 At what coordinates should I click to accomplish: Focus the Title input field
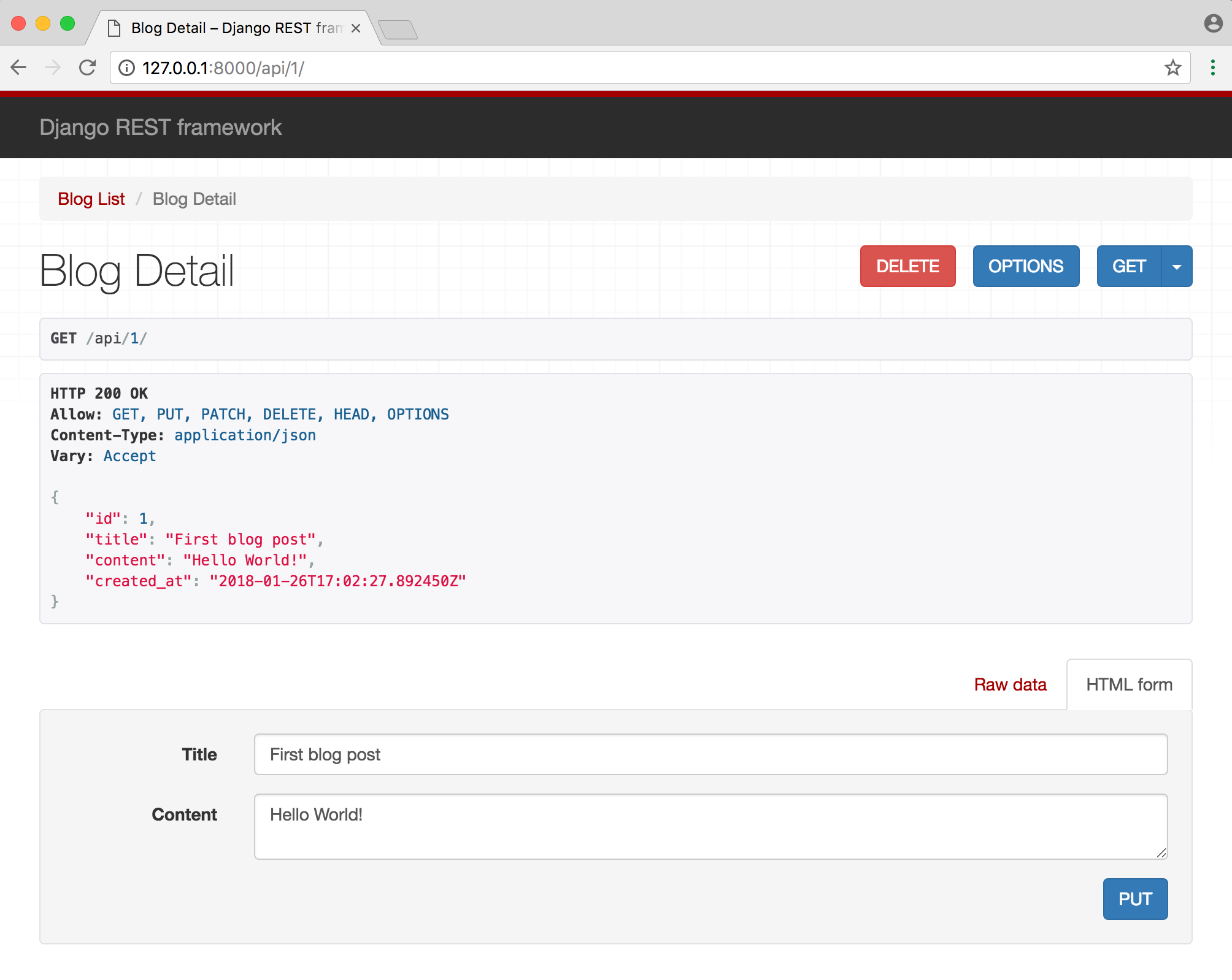click(x=710, y=754)
